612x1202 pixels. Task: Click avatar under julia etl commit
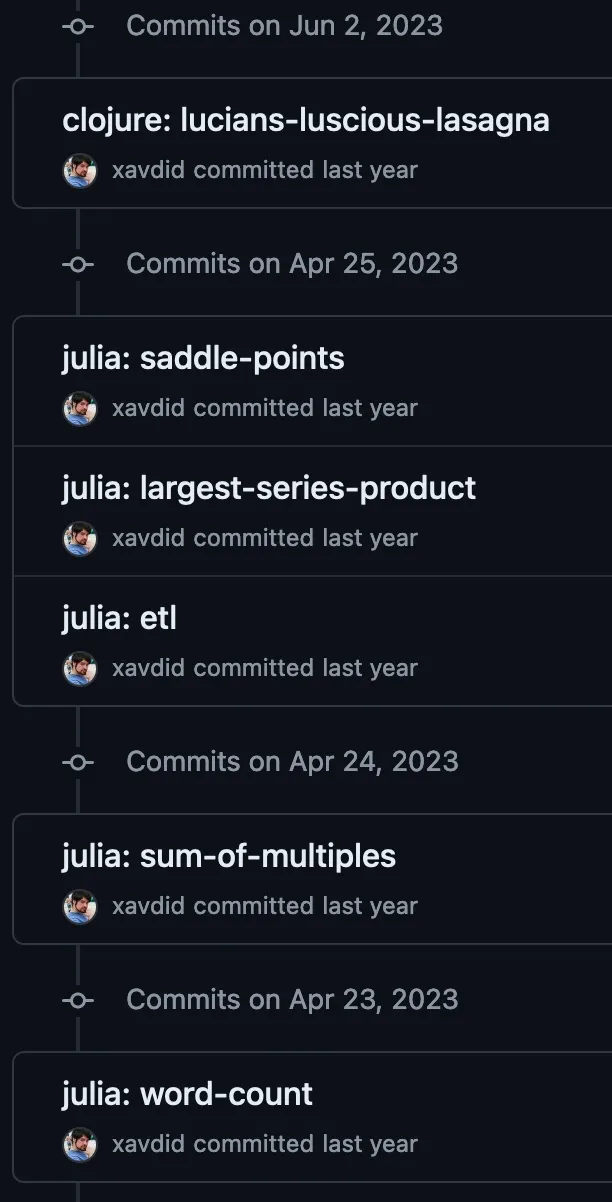point(79,668)
